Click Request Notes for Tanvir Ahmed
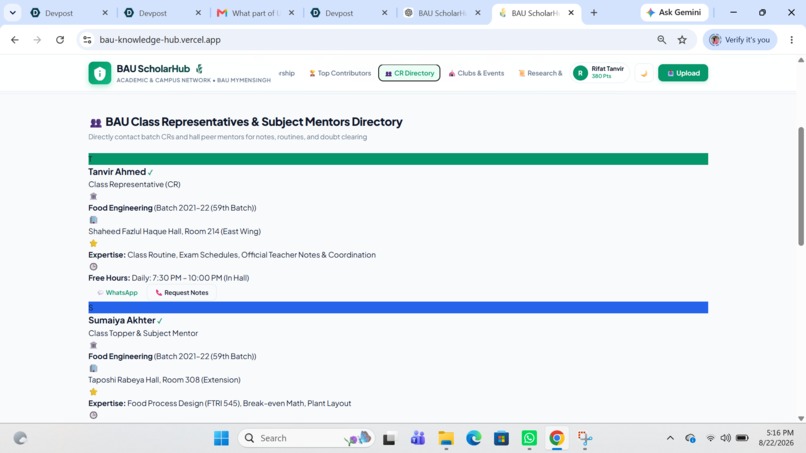This screenshot has width=806, height=453. tap(182, 293)
